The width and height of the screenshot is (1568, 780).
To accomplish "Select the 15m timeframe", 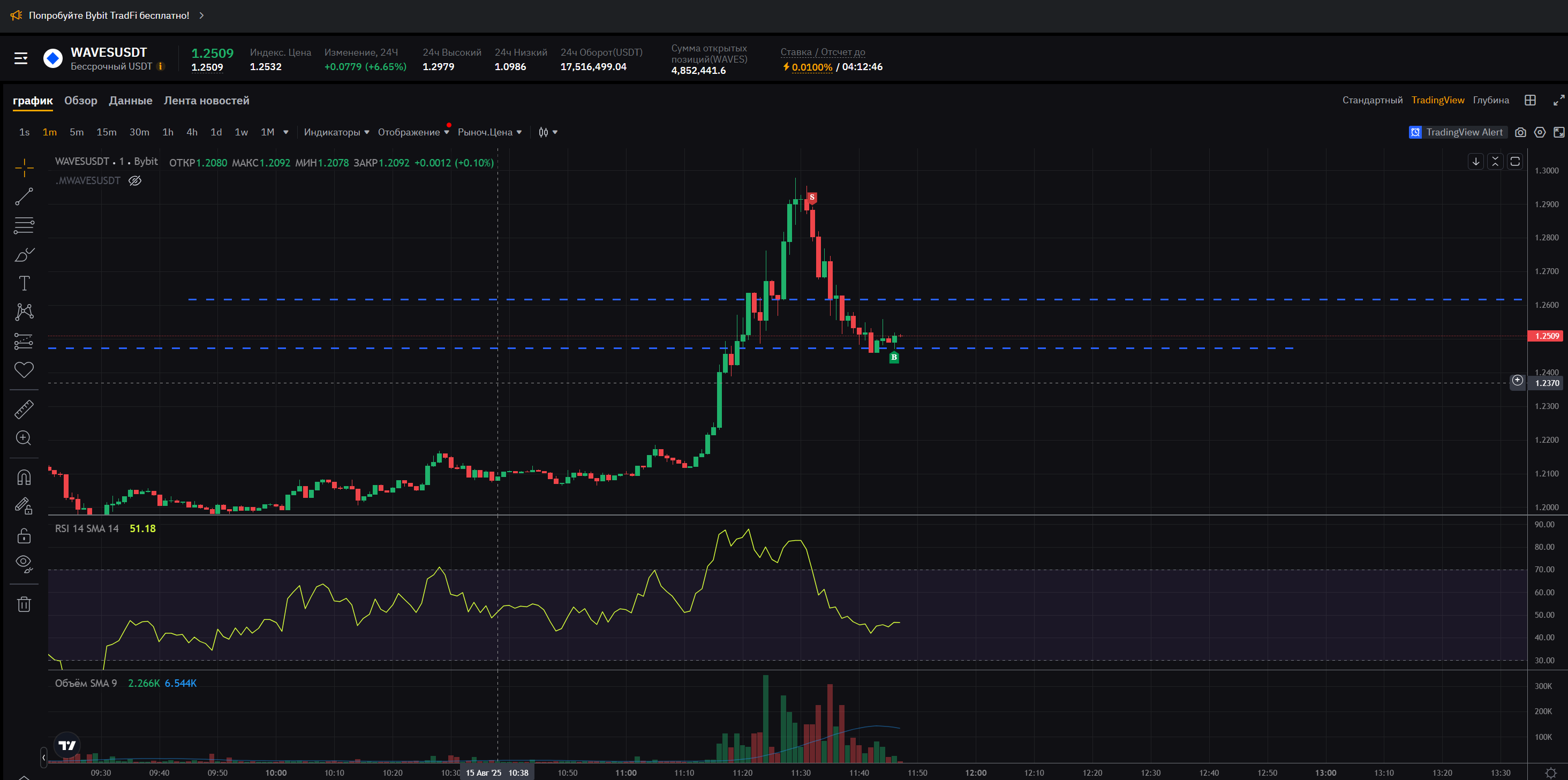I will tap(107, 132).
